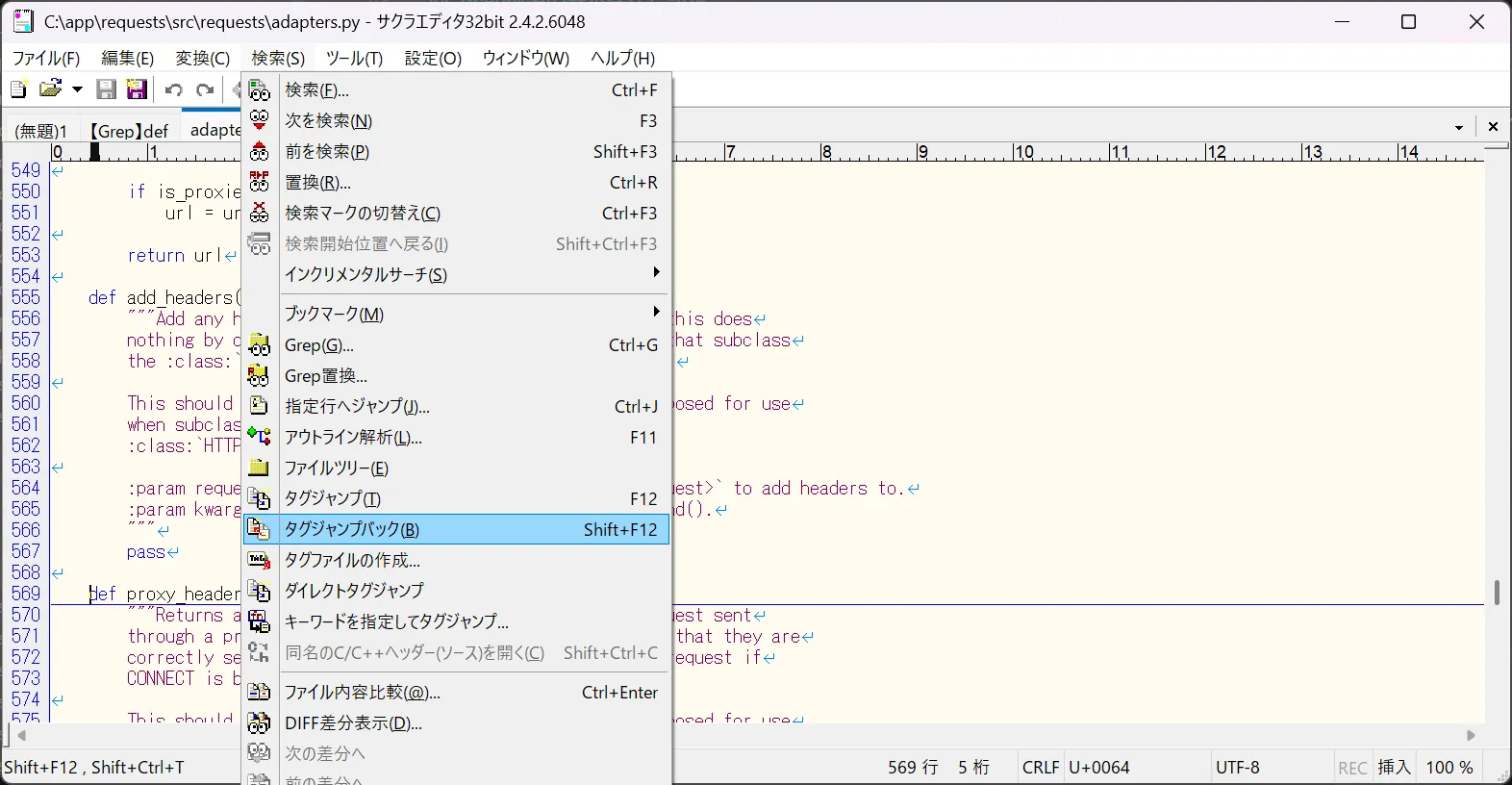The width and height of the screenshot is (1512, 785).
Task: Toggle 挿入 insert mode in status bar
Action: [x=1394, y=767]
